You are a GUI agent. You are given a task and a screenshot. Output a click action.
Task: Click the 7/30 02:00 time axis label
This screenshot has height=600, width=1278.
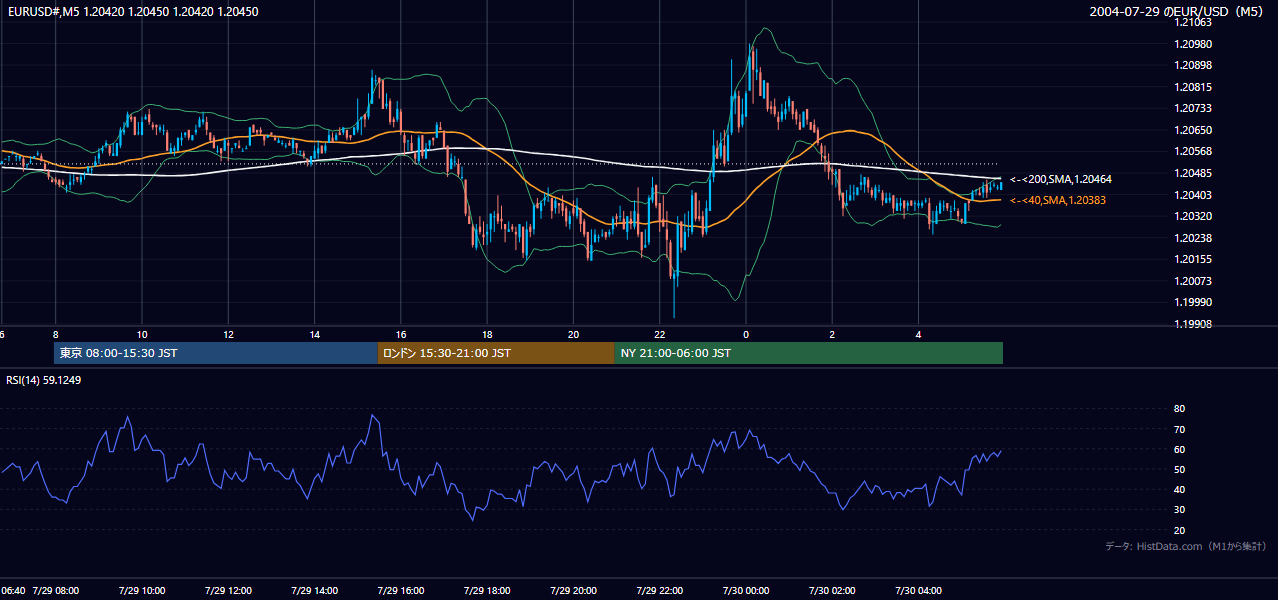(x=832, y=590)
